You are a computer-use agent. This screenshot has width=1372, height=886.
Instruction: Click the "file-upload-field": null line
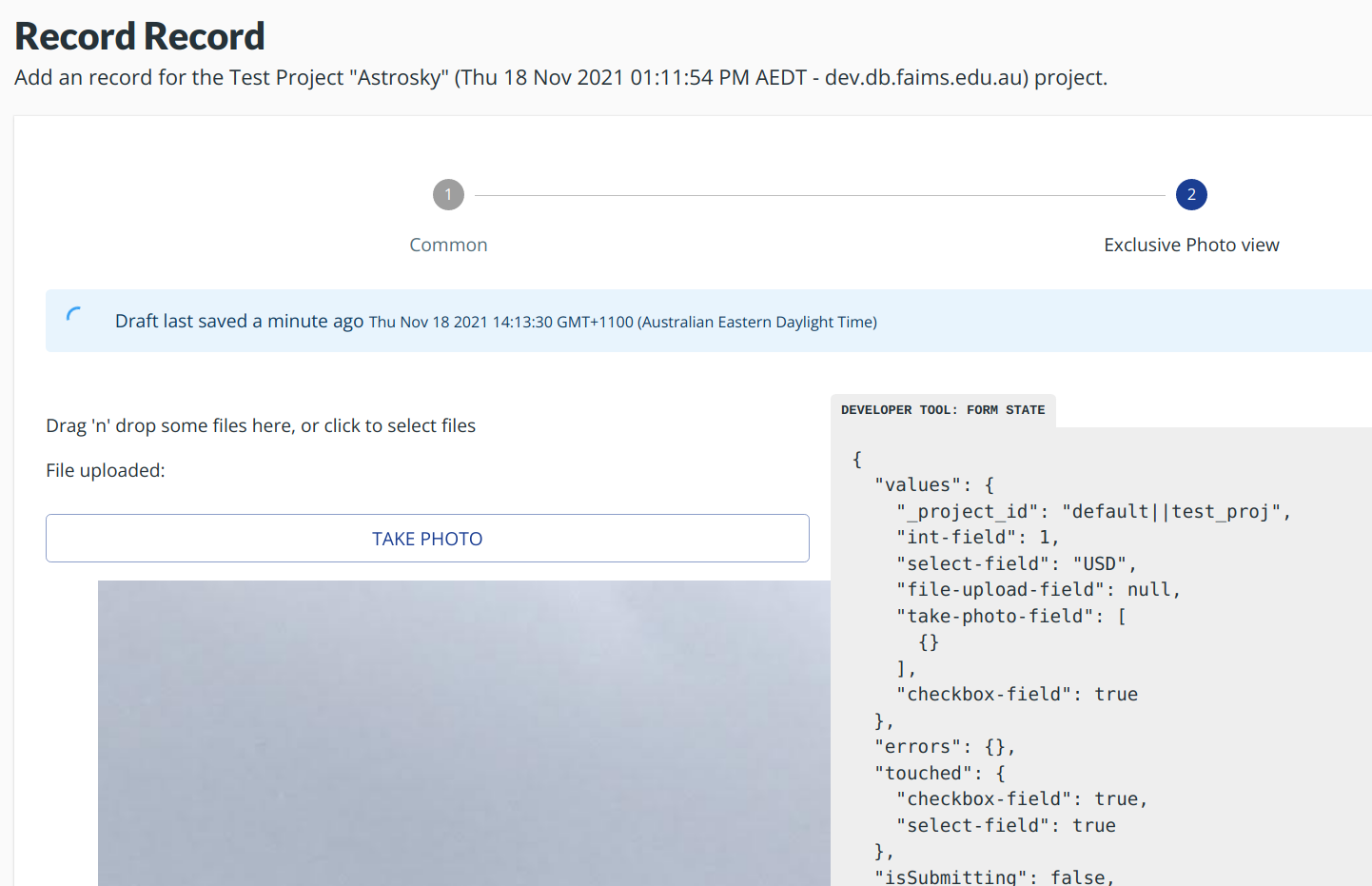[1038, 589]
